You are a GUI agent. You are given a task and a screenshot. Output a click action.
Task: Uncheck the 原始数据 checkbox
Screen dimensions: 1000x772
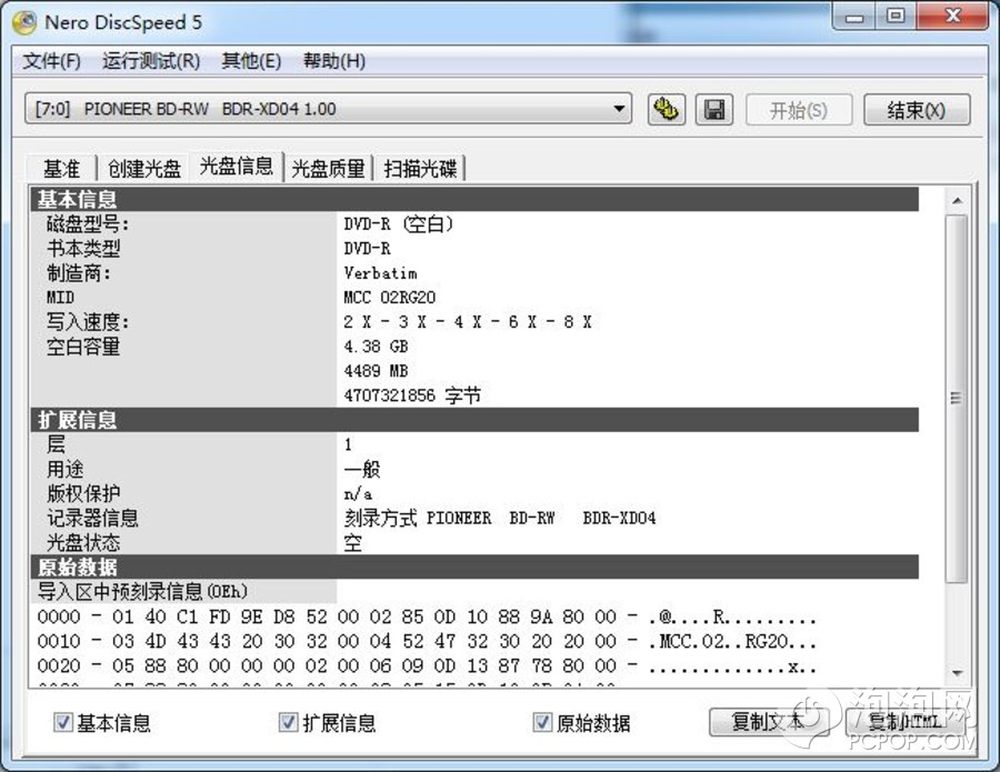pyautogui.click(x=542, y=722)
